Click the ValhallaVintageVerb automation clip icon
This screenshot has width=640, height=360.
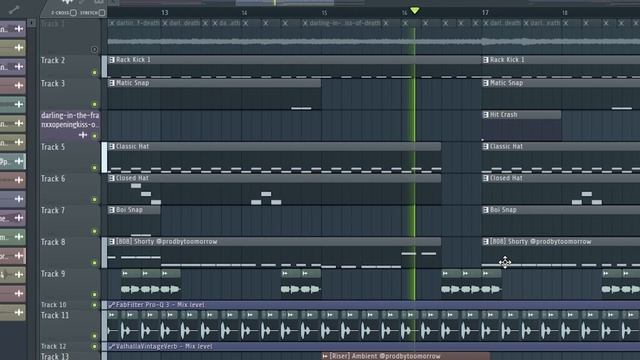coord(112,347)
